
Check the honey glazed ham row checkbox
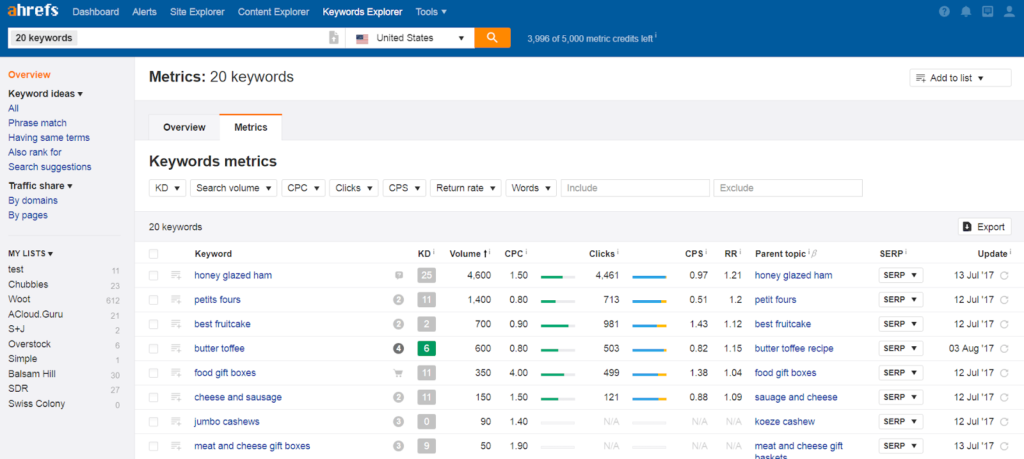click(x=153, y=276)
